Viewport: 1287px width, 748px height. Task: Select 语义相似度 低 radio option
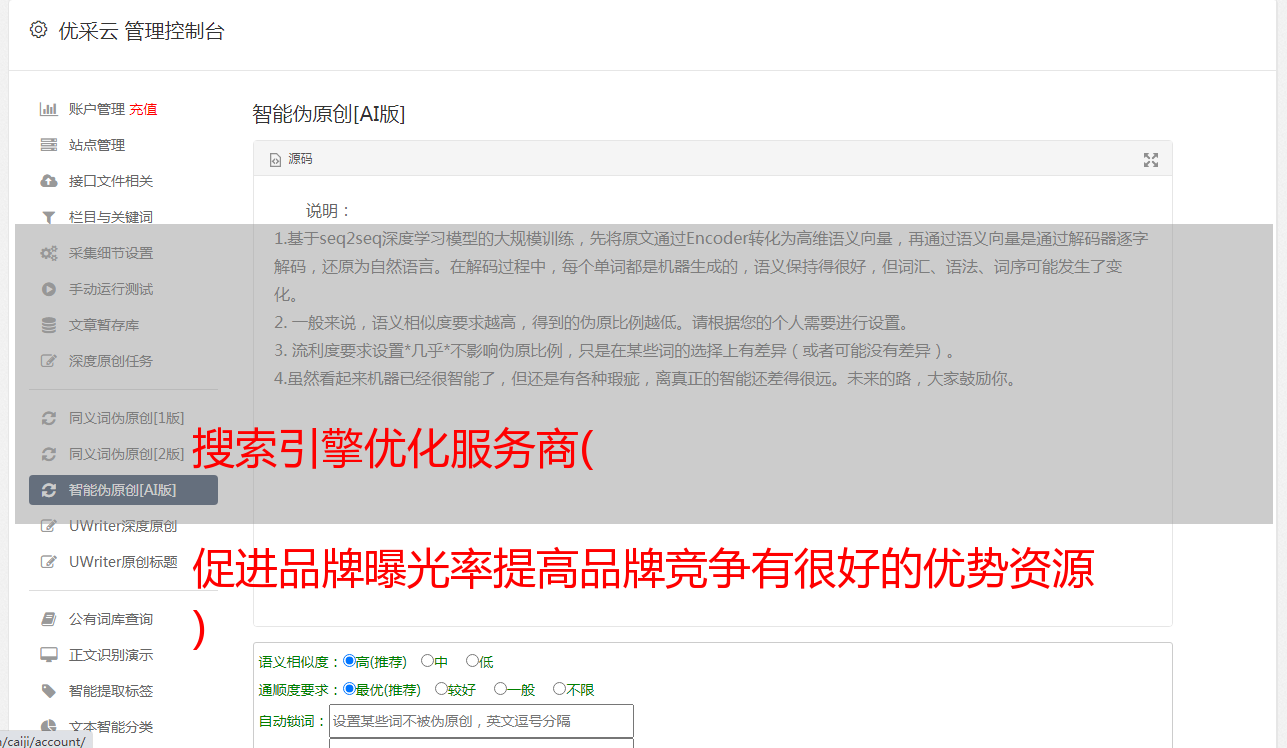[x=472, y=661]
